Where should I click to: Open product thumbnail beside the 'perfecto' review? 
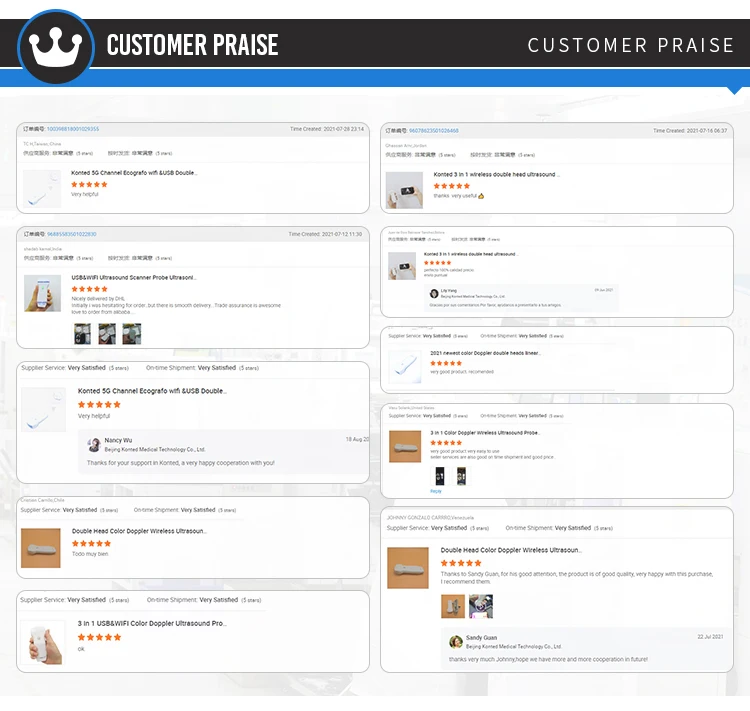click(x=402, y=266)
